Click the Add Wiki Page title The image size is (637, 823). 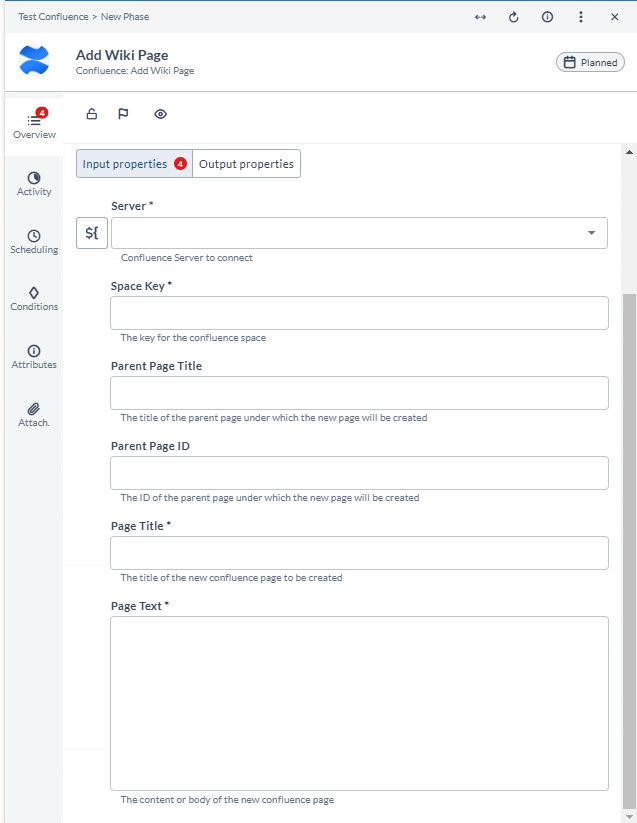tap(122, 55)
